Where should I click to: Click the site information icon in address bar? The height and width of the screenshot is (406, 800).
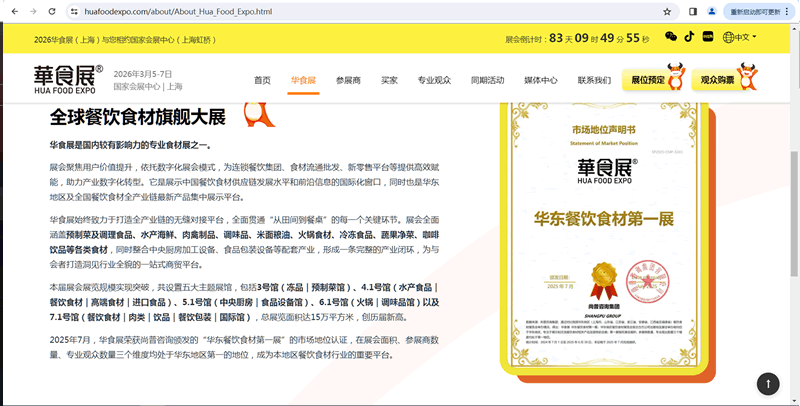tap(75, 11)
